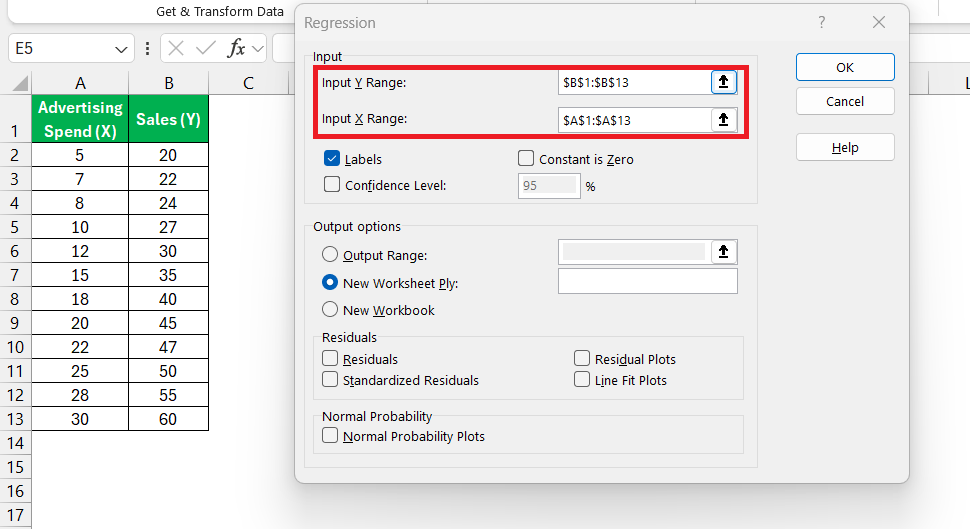Select New Worksheet Ply radio button
This screenshot has height=529, width=970.
click(x=330, y=282)
